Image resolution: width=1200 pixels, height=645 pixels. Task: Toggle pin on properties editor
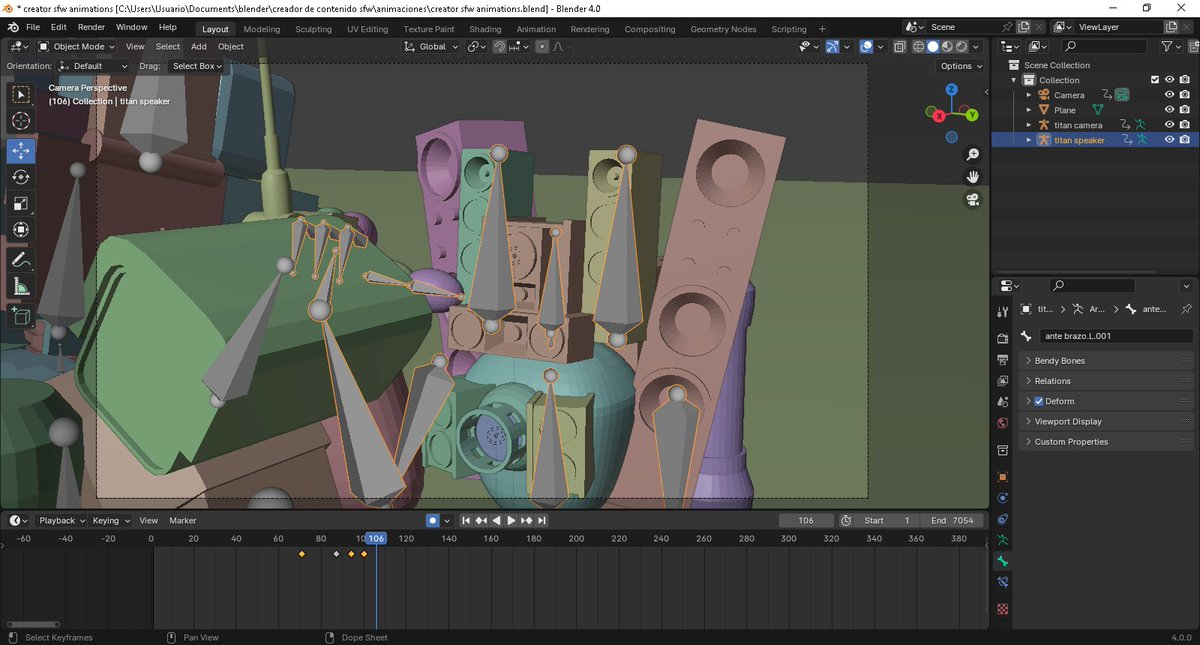[1186, 309]
